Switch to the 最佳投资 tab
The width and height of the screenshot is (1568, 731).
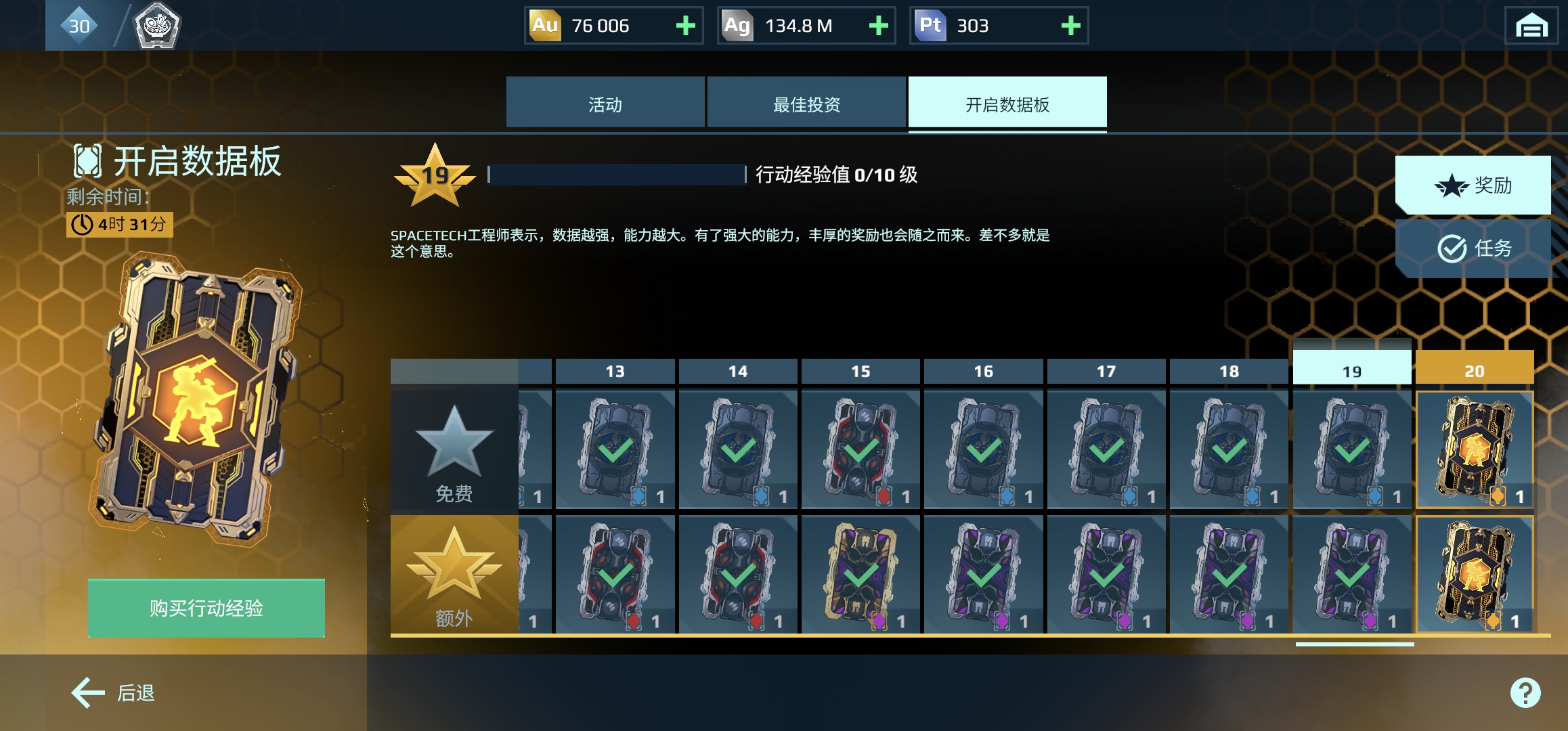806,103
